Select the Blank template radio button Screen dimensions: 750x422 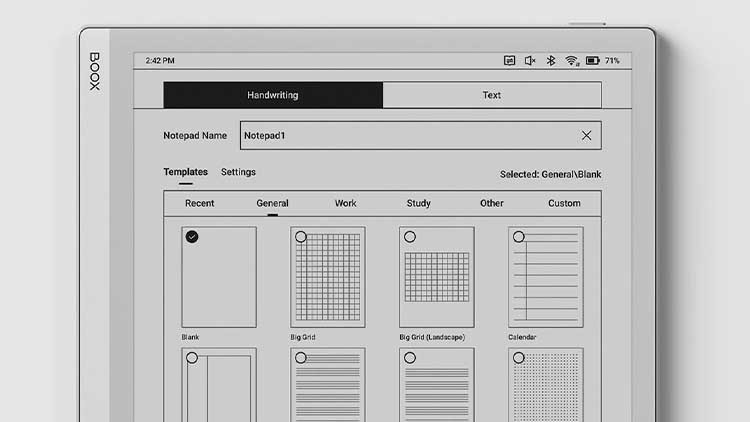click(x=192, y=237)
